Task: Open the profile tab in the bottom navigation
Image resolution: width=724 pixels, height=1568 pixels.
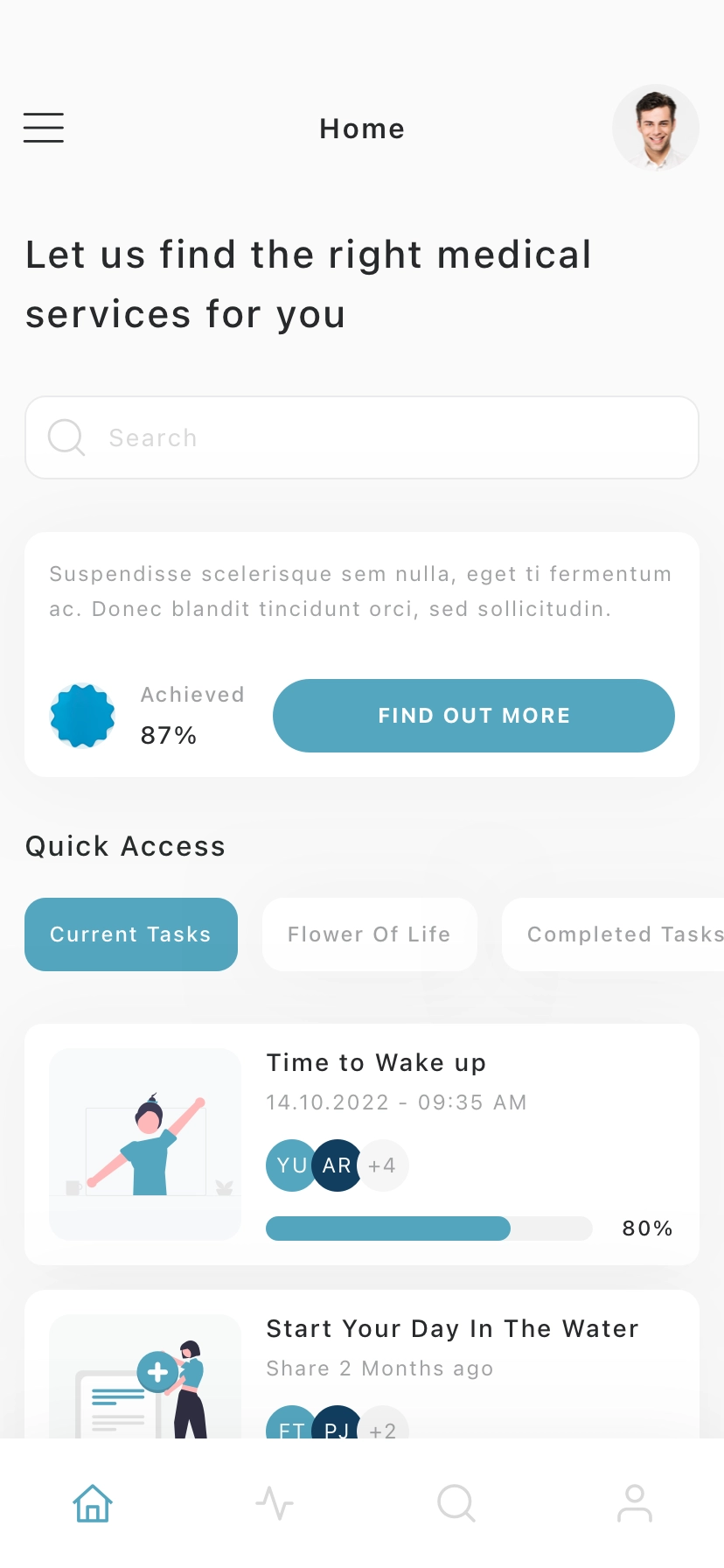Action: tap(635, 1504)
